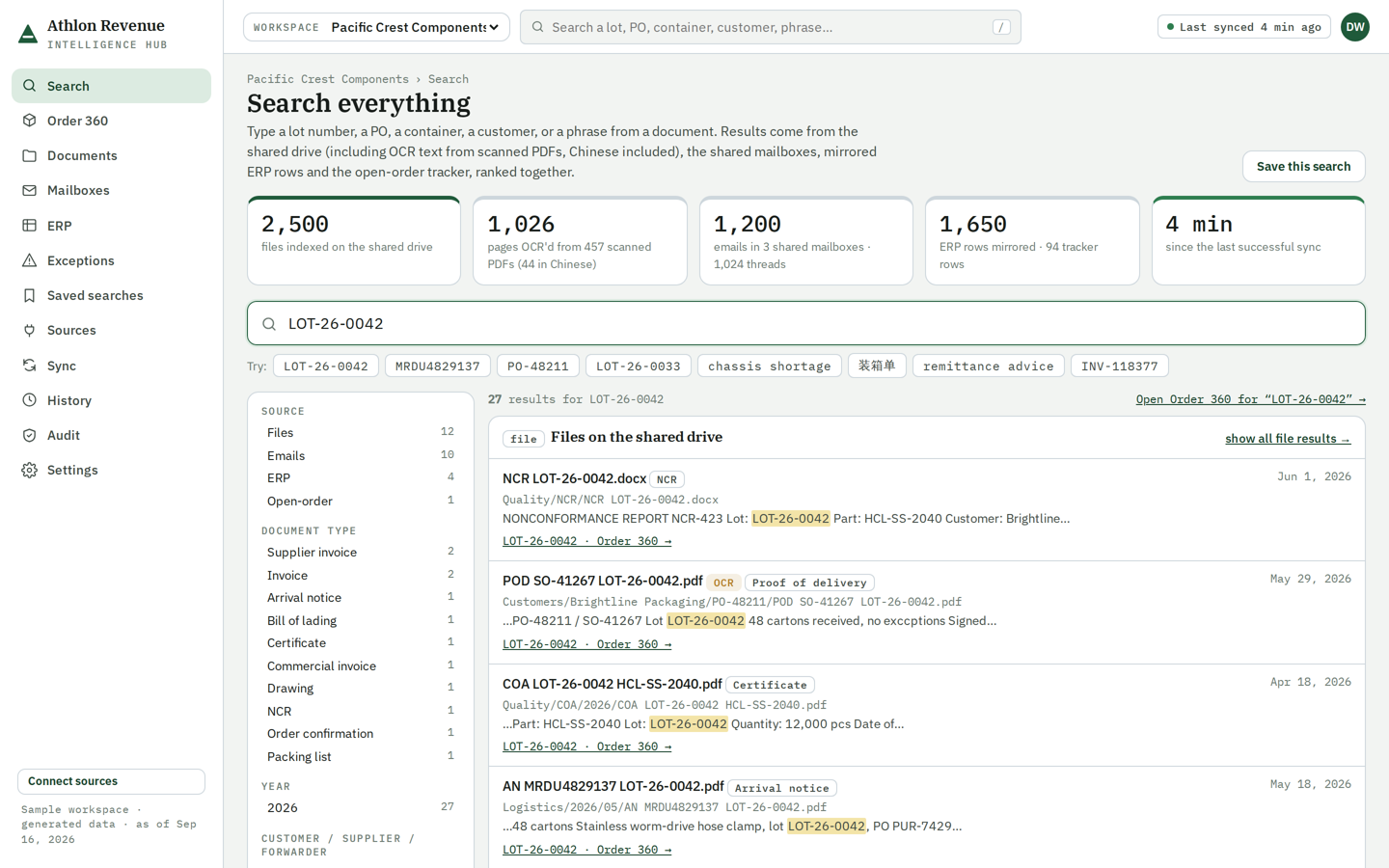
Task: Click show all file results link
Action: [1288, 439]
